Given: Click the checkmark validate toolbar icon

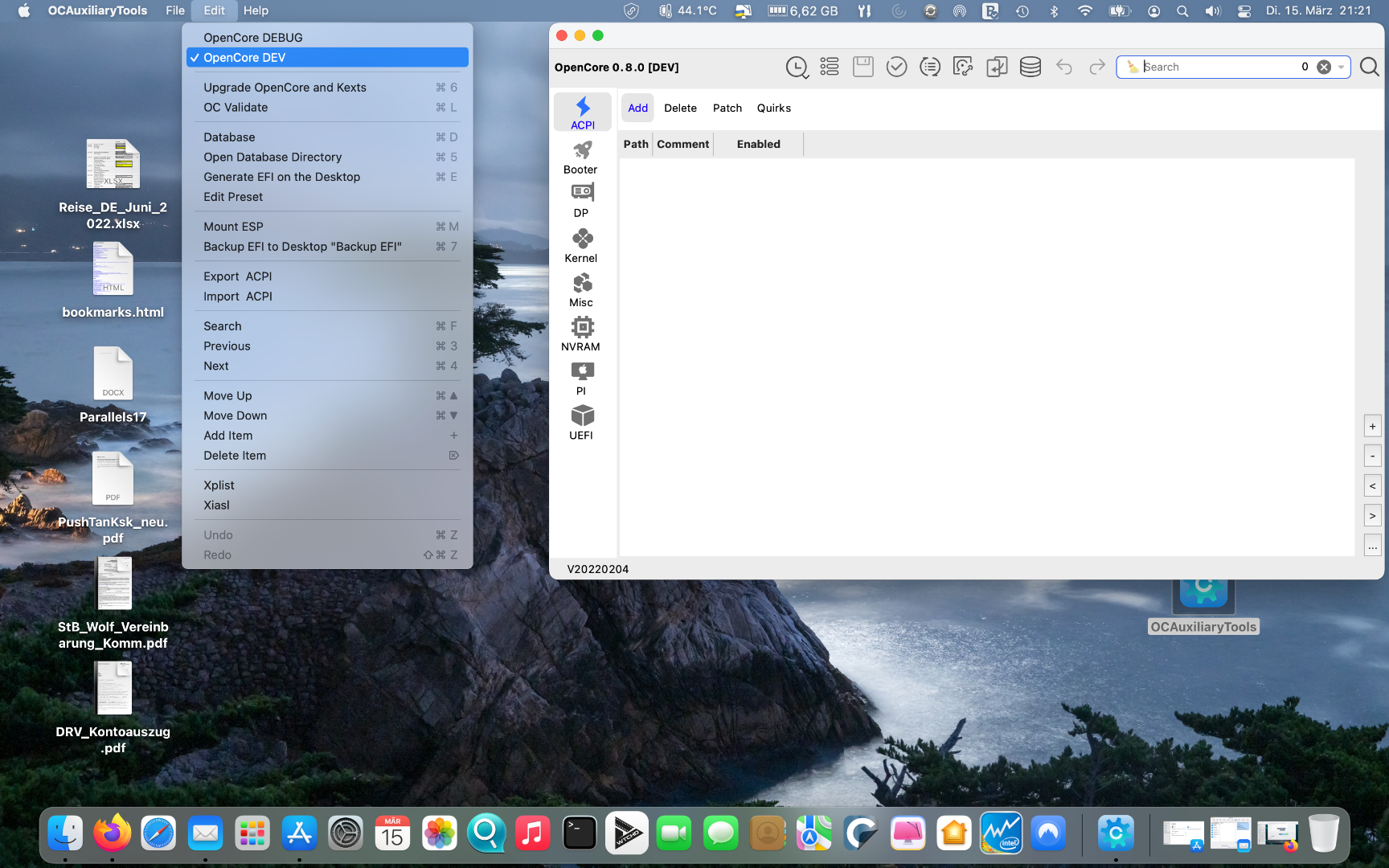Looking at the screenshot, I should (x=896, y=68).
